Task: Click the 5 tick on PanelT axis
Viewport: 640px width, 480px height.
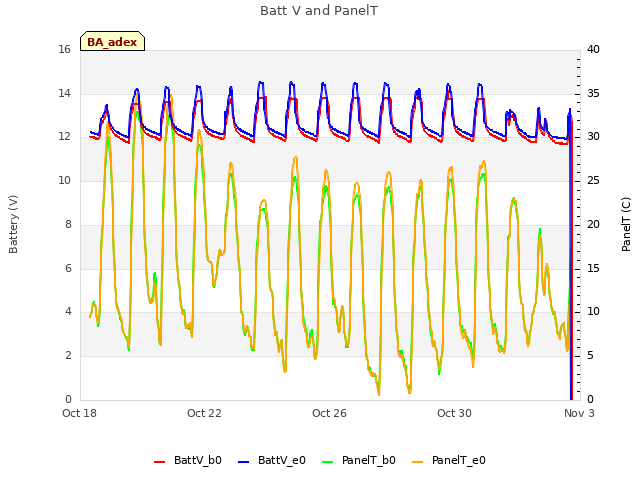Action: (590, 356)
